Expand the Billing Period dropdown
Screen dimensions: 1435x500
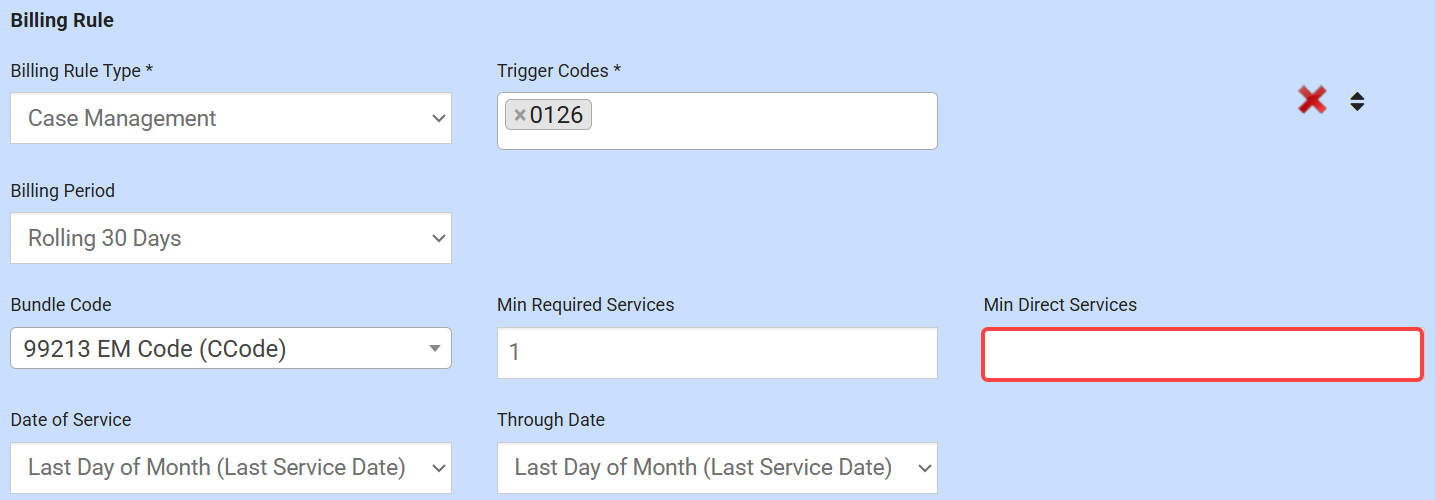point(230,238)
